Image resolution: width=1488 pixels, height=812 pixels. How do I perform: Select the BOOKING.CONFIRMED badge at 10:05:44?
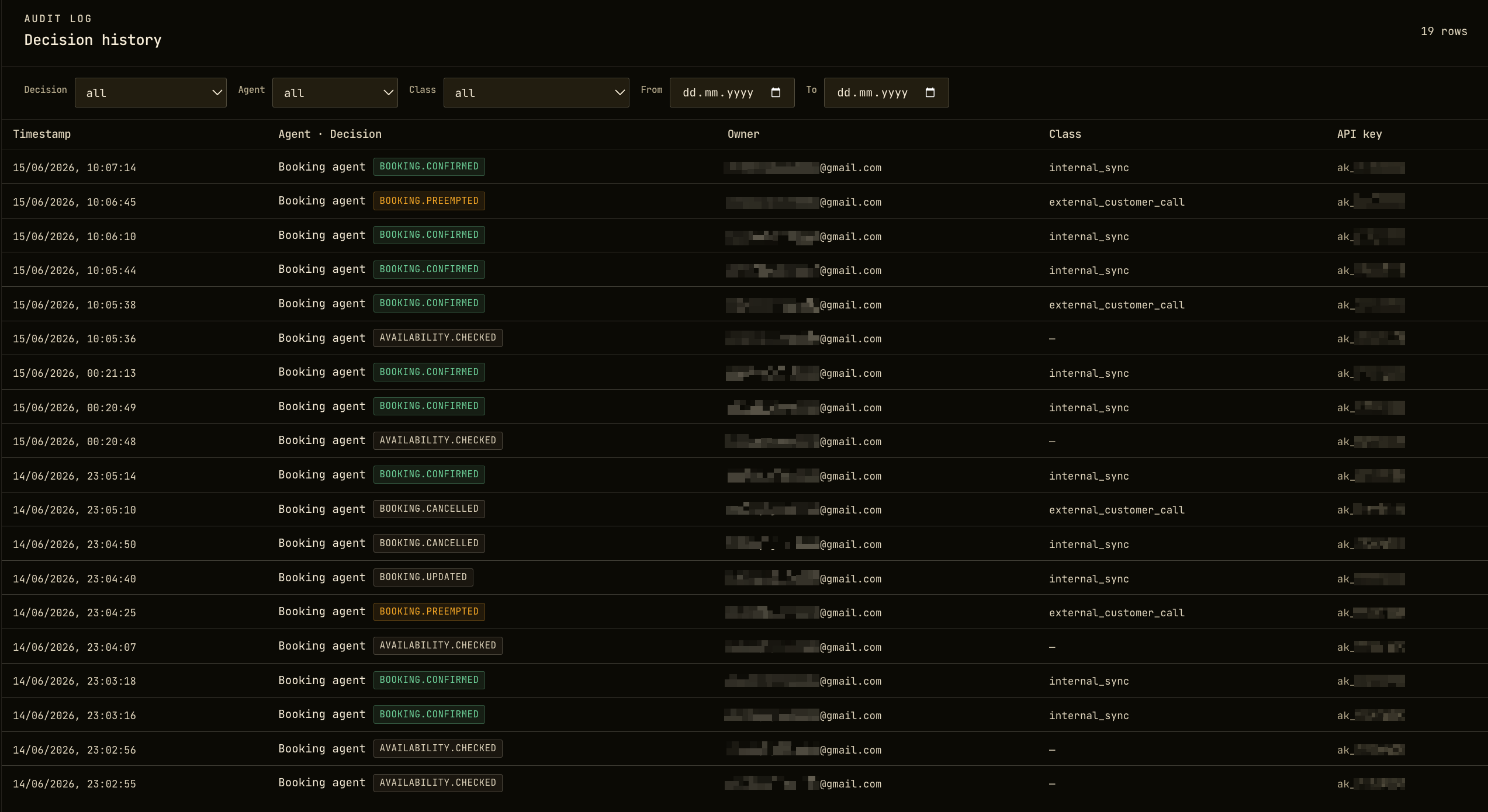[x=429, y=269]
